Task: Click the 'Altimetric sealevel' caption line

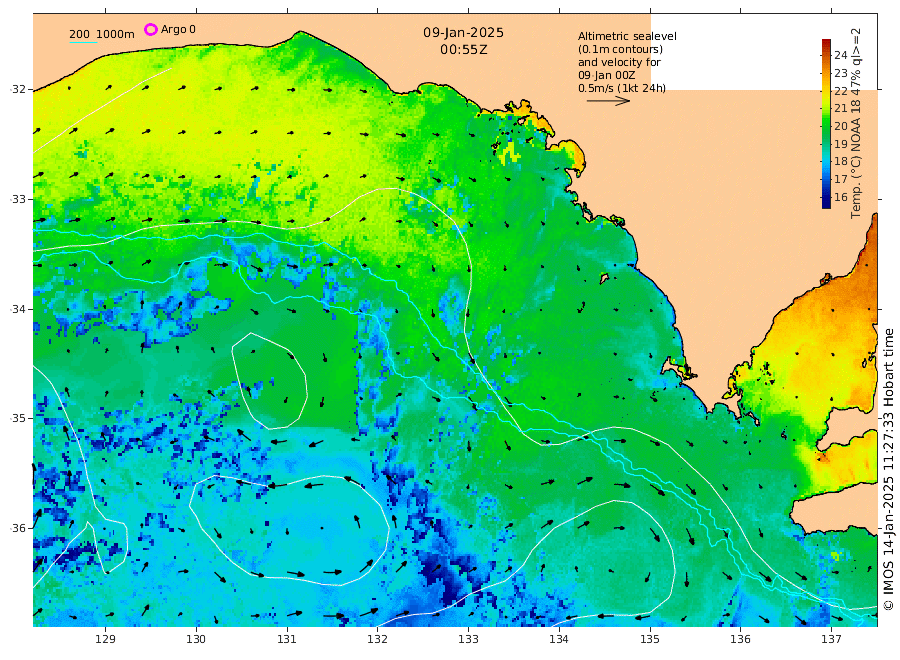Action: [x=627, y=36]
